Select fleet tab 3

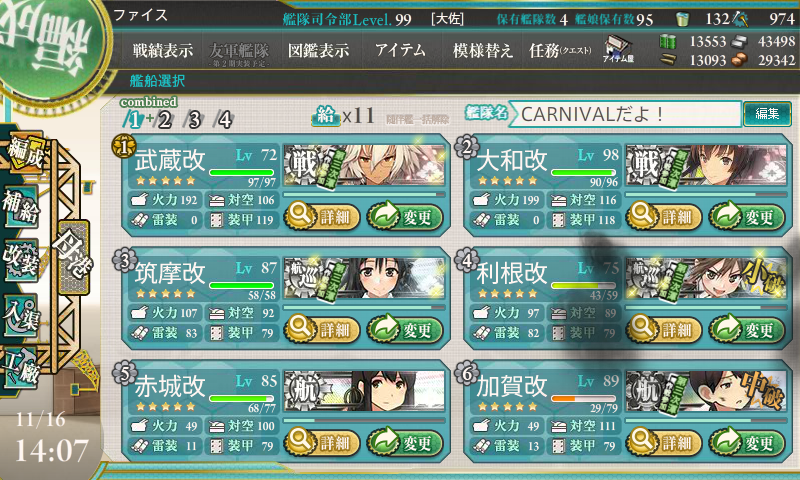194,120
